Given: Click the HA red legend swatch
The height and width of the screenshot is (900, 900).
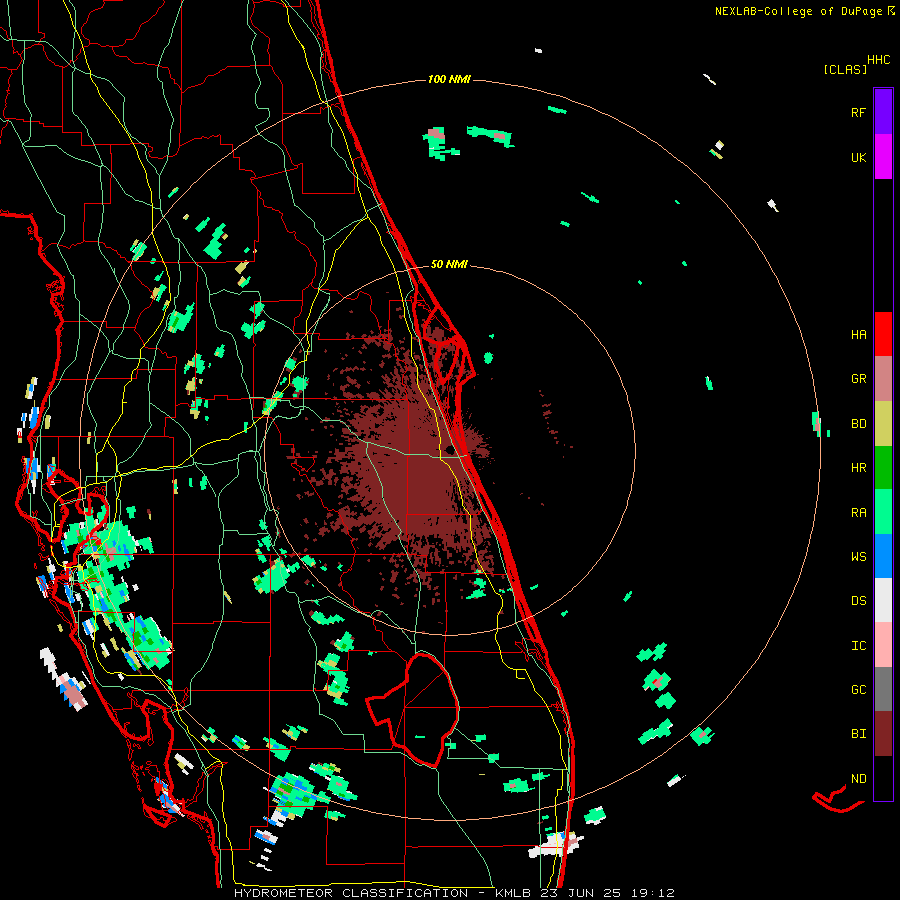Looking at the screenshot, I should tap(883, 334).
